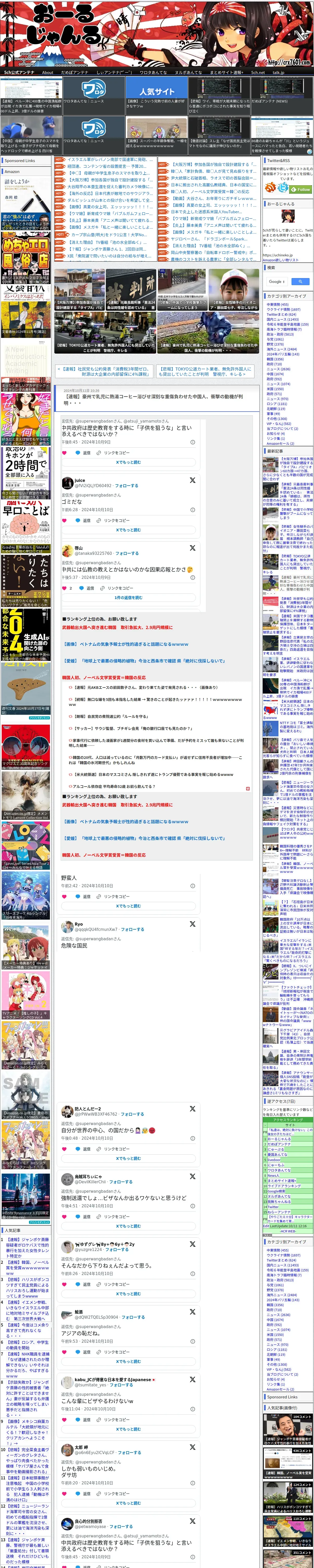Viewport: 314px width, 1568px height.
Task: Click into the Google search field
Action: [x=277, y=281]
